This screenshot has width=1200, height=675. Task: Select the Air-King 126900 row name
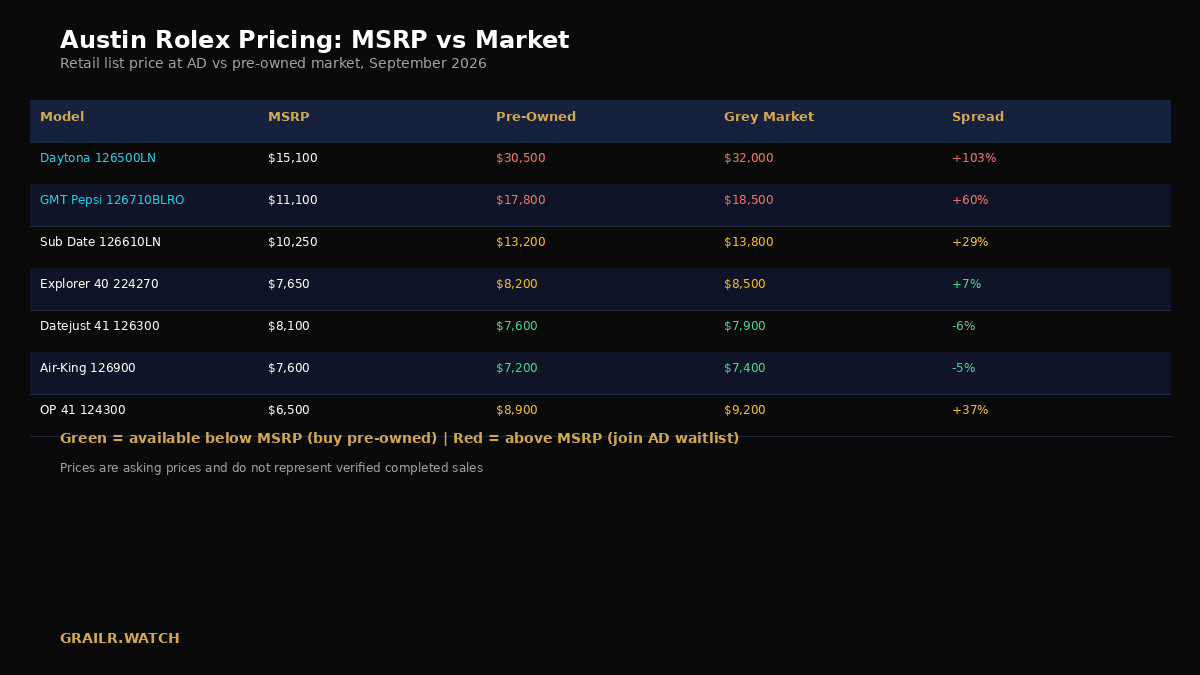88,368
